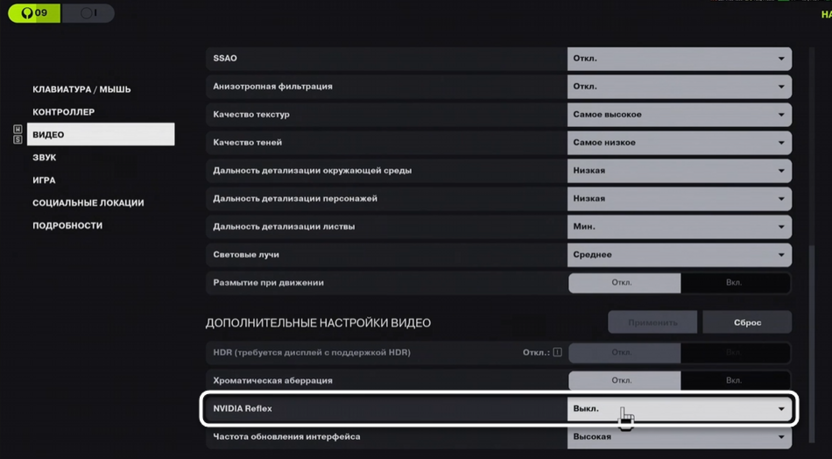Set Размытие при движении to Вкл.
This screenshot has width=832, height=459.
coord(735,283)
